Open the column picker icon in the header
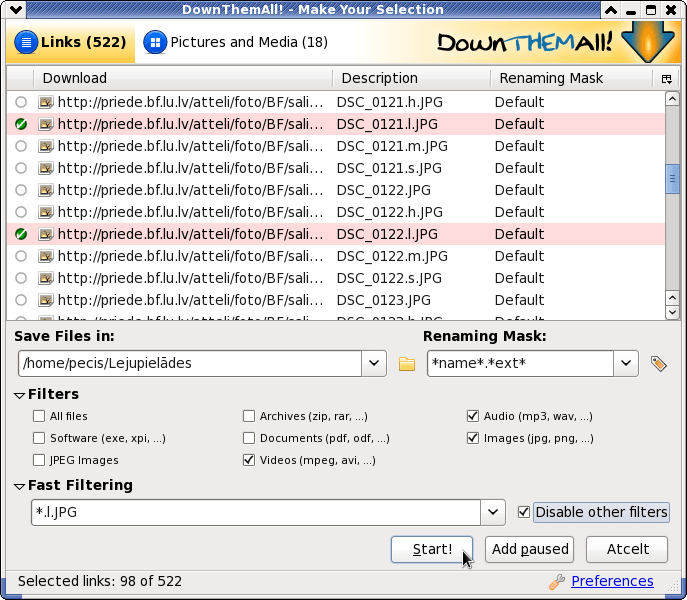This screenshot has width=687, height=600. coord(666,78)
